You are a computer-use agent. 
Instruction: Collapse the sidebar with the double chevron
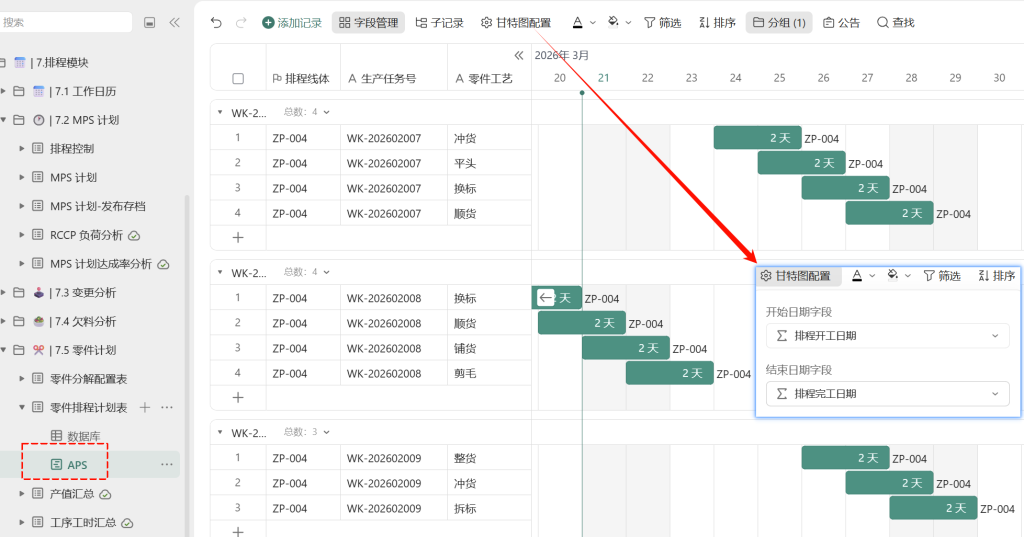(x=174, y=23)
